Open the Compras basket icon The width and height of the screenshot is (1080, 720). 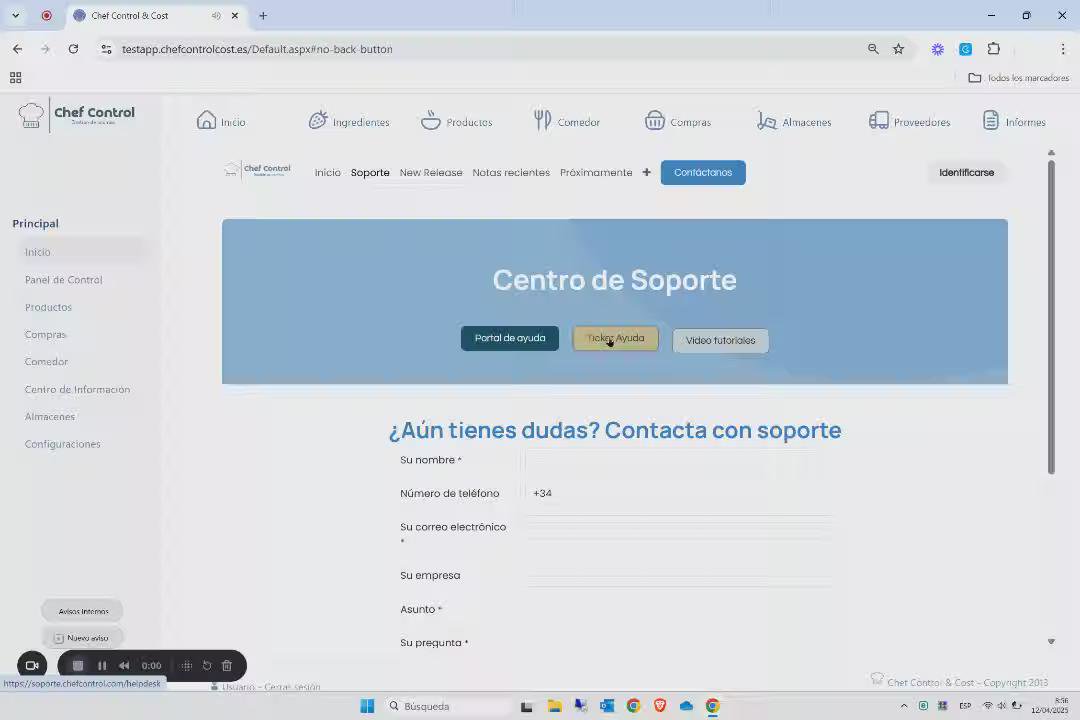pos(654,121)
